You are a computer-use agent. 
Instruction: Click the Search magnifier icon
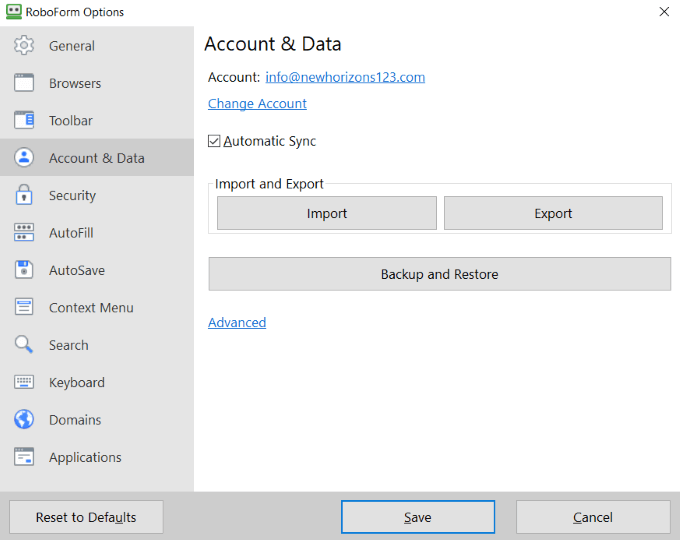(x=24, y=345)
